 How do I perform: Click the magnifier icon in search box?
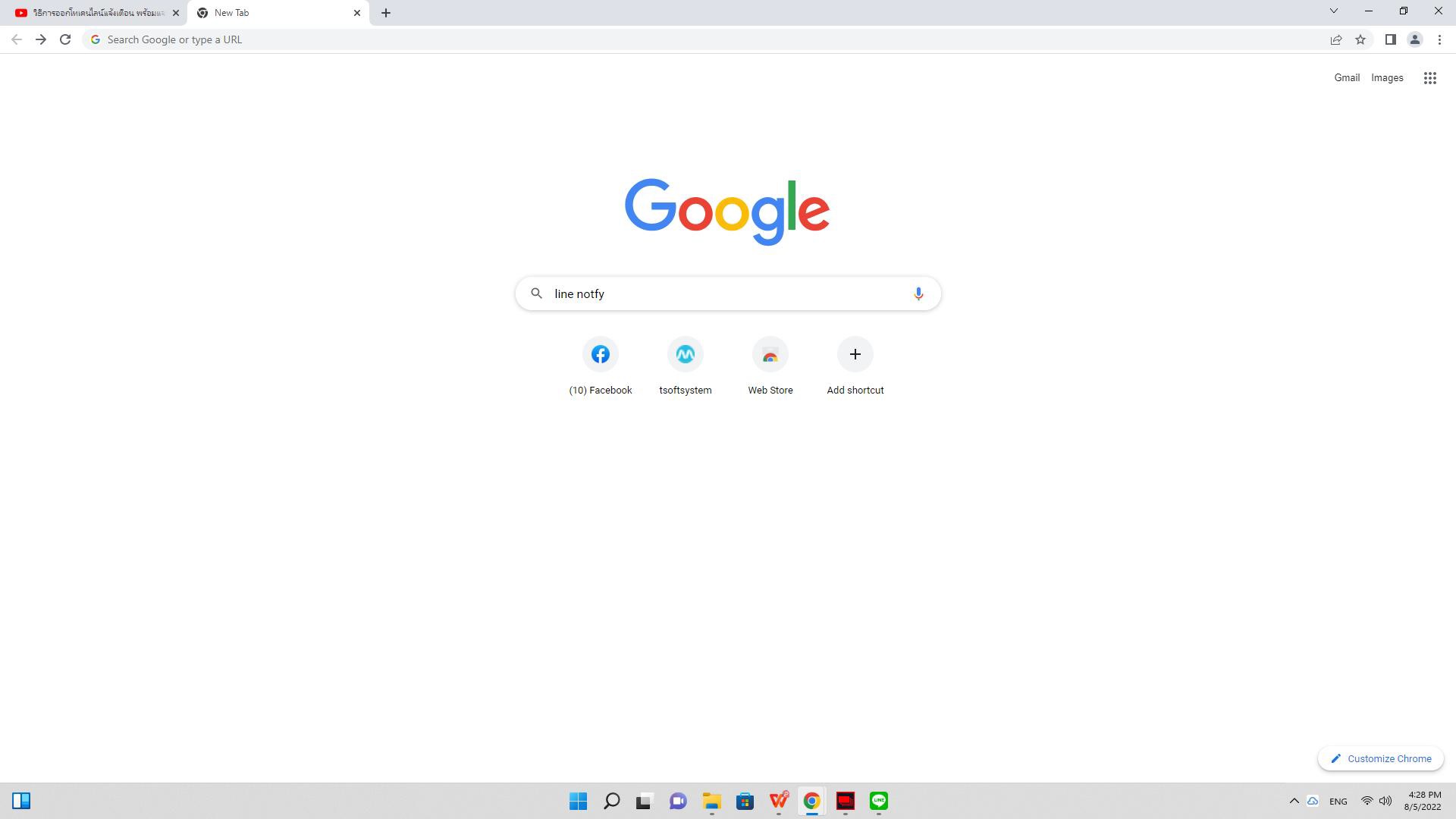tap(537, 293)
